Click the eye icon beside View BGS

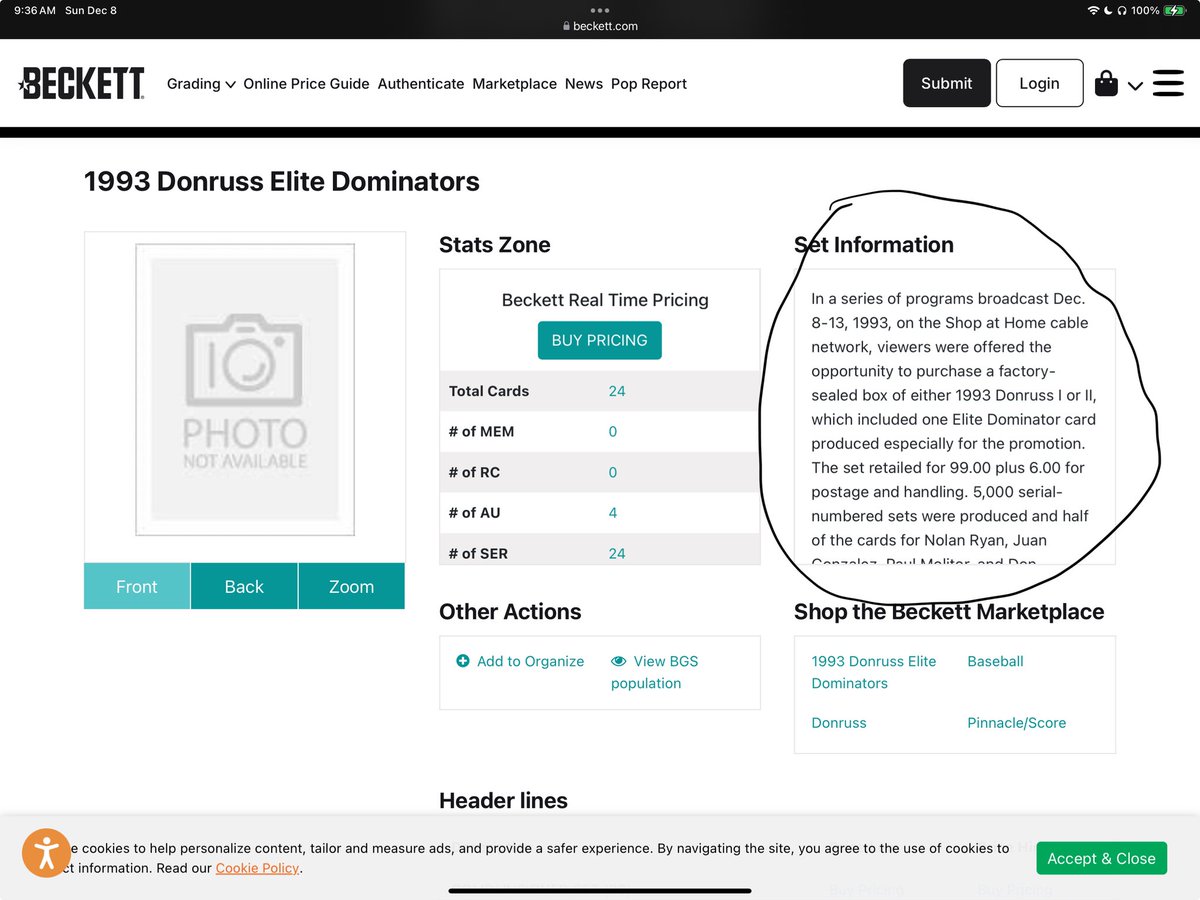coord(619,661)
